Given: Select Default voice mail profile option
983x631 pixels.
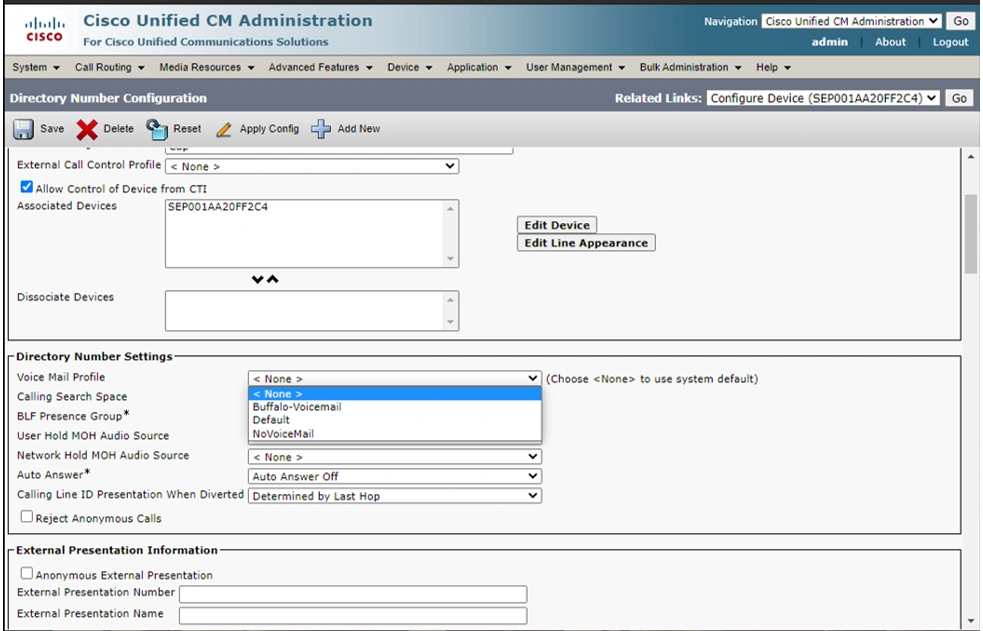Looking at the screenshot, I should (395, 420).
